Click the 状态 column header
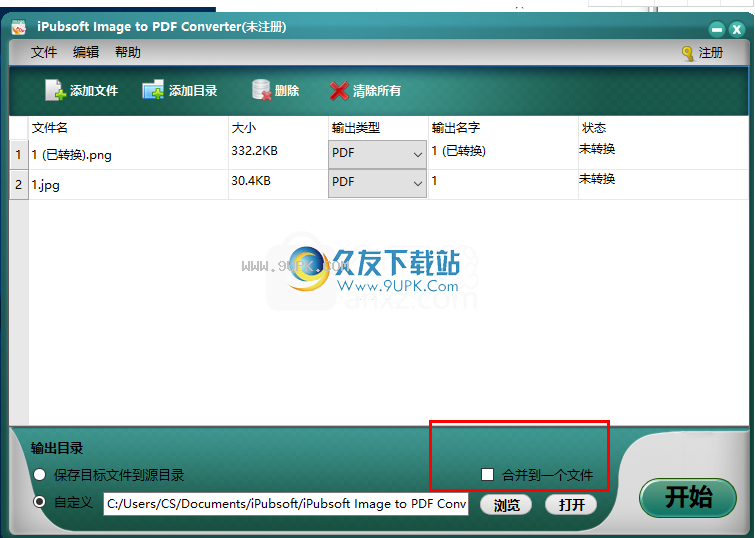755x538 pixels. pos(594,128)
